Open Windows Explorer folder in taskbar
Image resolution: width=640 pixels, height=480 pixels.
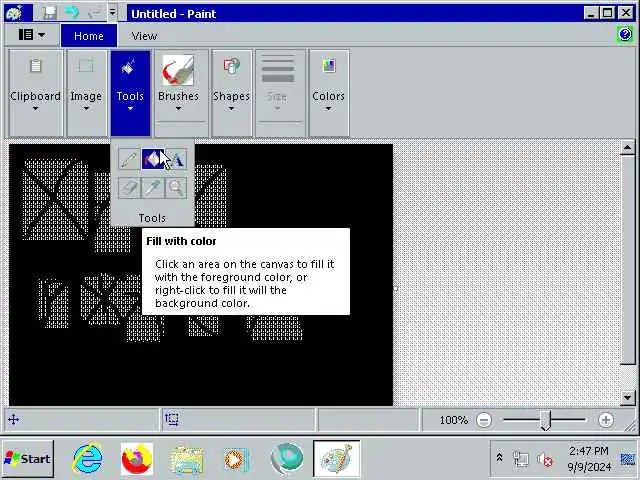[186, 460]
